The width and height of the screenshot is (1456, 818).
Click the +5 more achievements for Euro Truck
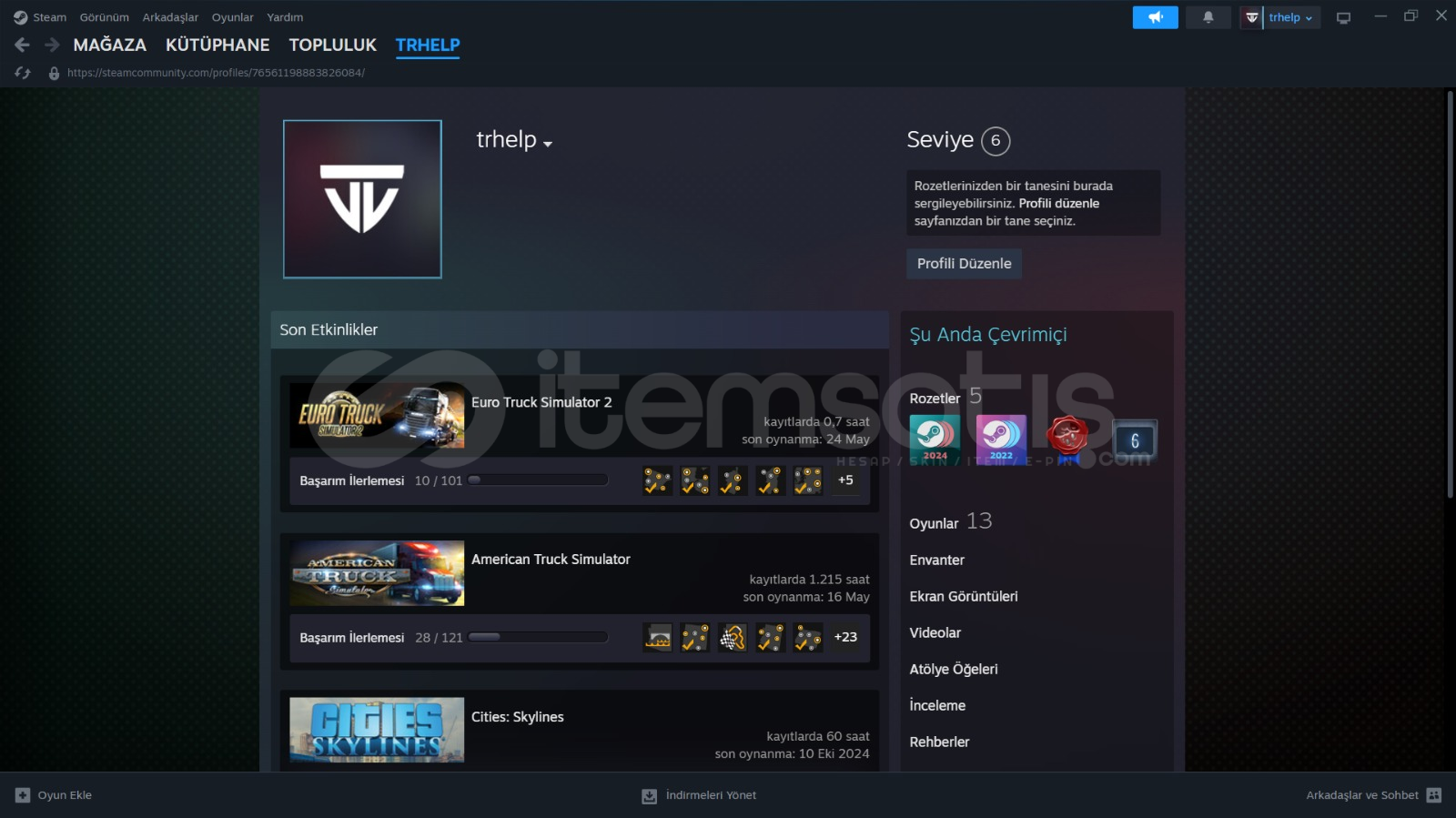coord(845,480)
